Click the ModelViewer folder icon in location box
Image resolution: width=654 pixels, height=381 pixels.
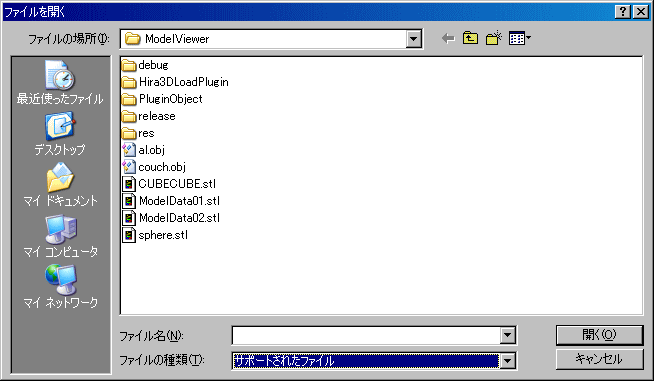point(133,39)
